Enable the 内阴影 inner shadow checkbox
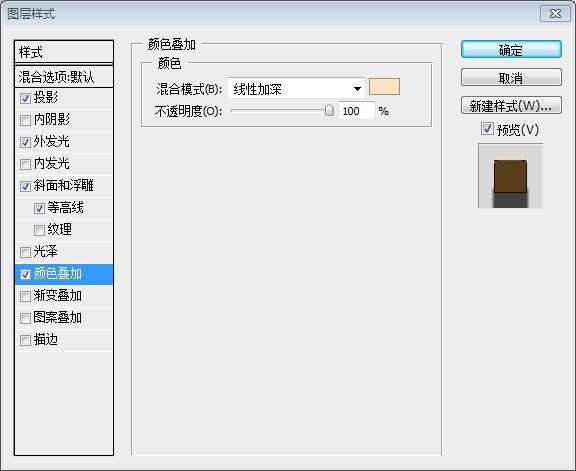The height and width of the screenshot is (471, 576). coord(25,120)
